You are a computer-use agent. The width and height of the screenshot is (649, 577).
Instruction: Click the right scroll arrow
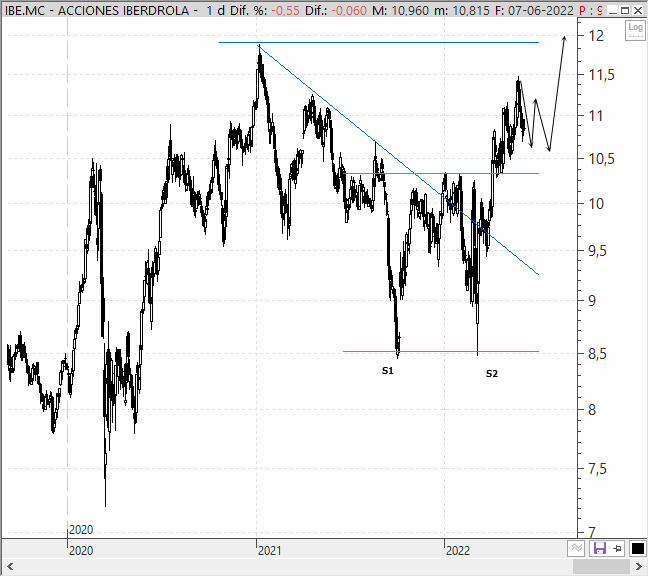coord(639,566)
